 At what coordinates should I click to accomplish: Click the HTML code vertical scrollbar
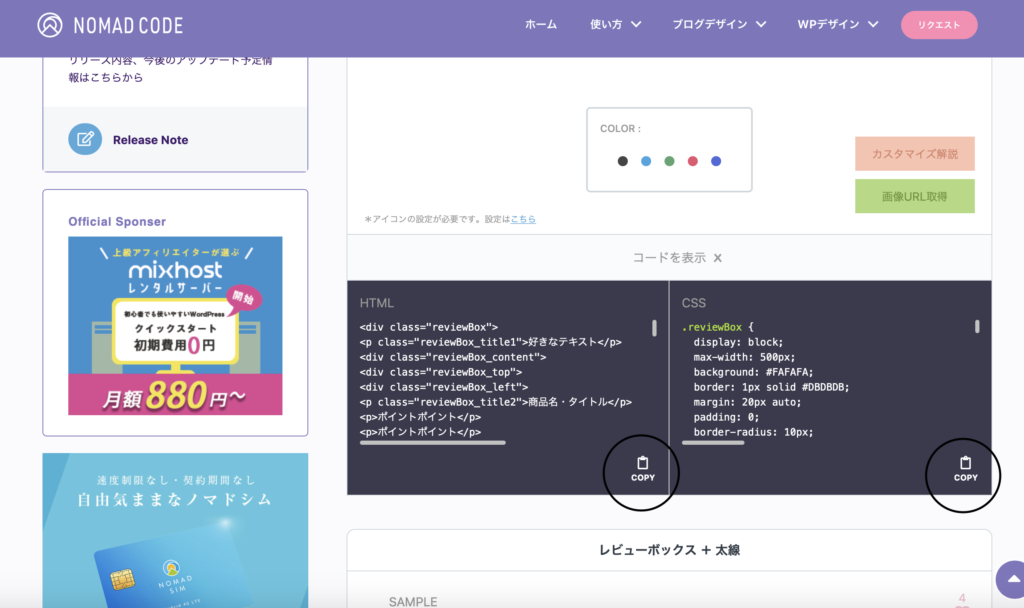coord(654,328)
